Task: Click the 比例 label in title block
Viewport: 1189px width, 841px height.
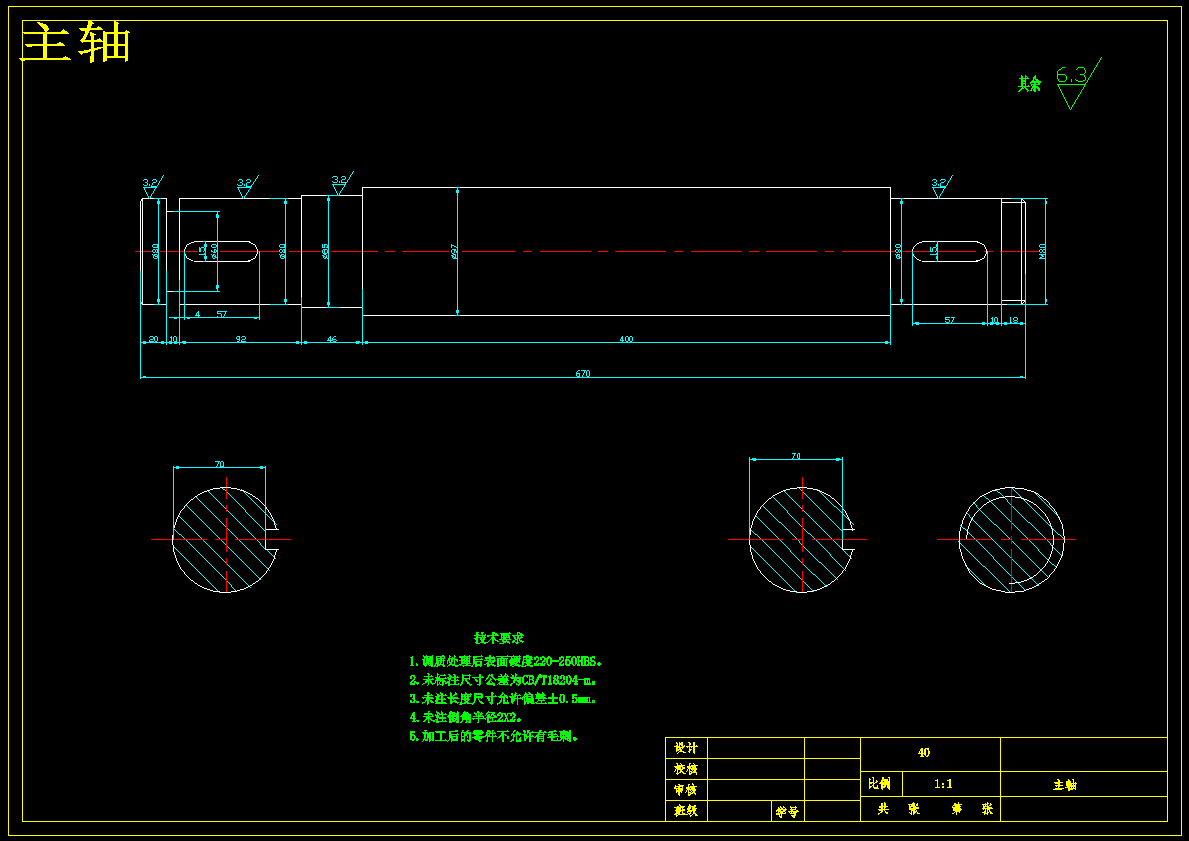Action: [x=881, y=783]
